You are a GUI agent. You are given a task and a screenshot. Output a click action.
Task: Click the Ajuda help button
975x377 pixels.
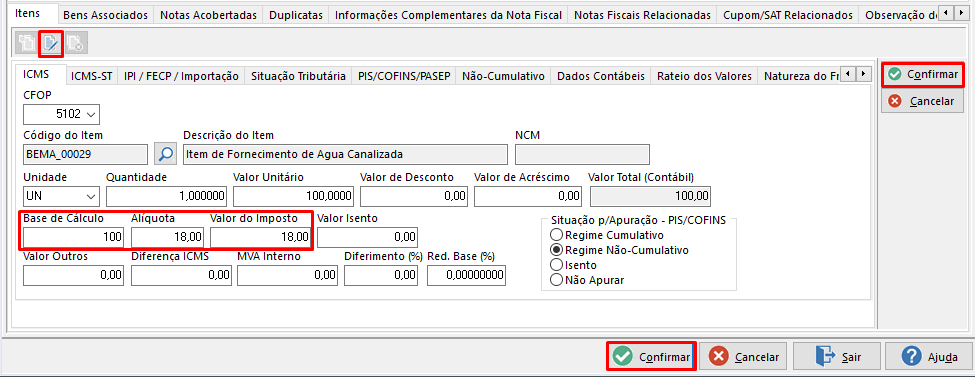tap(930, 356)
